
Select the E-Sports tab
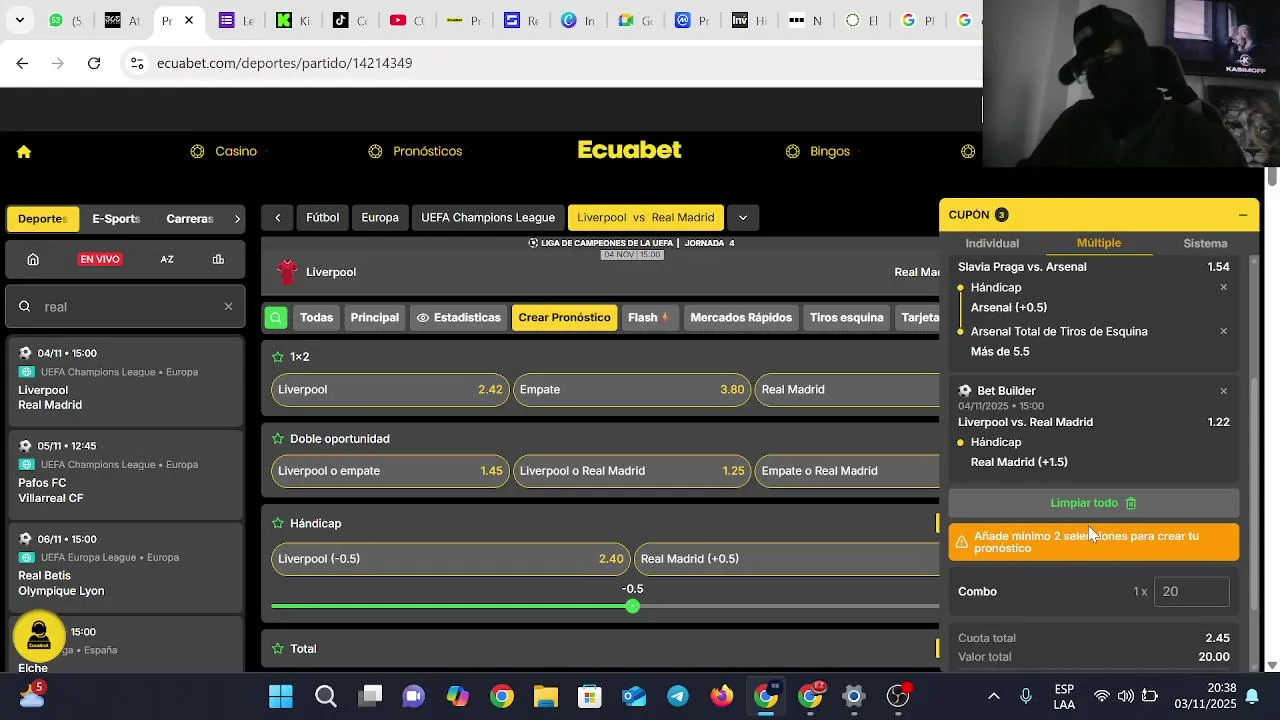coord(116,219)
